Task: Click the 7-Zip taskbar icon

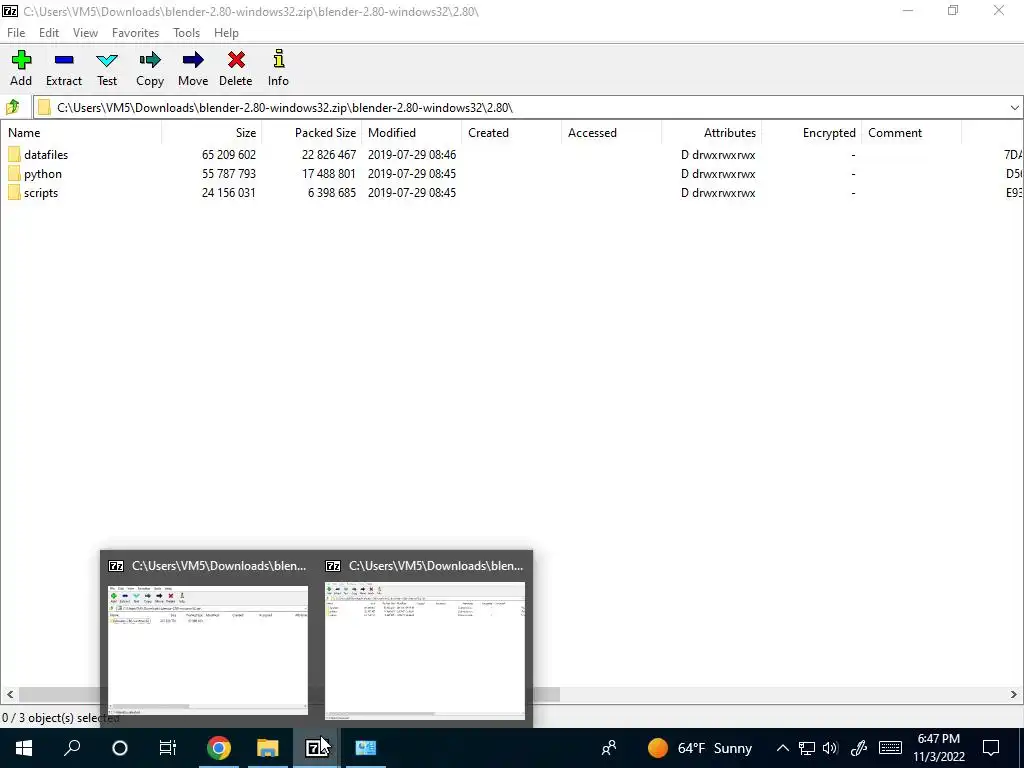Action: tap(315, 748)
